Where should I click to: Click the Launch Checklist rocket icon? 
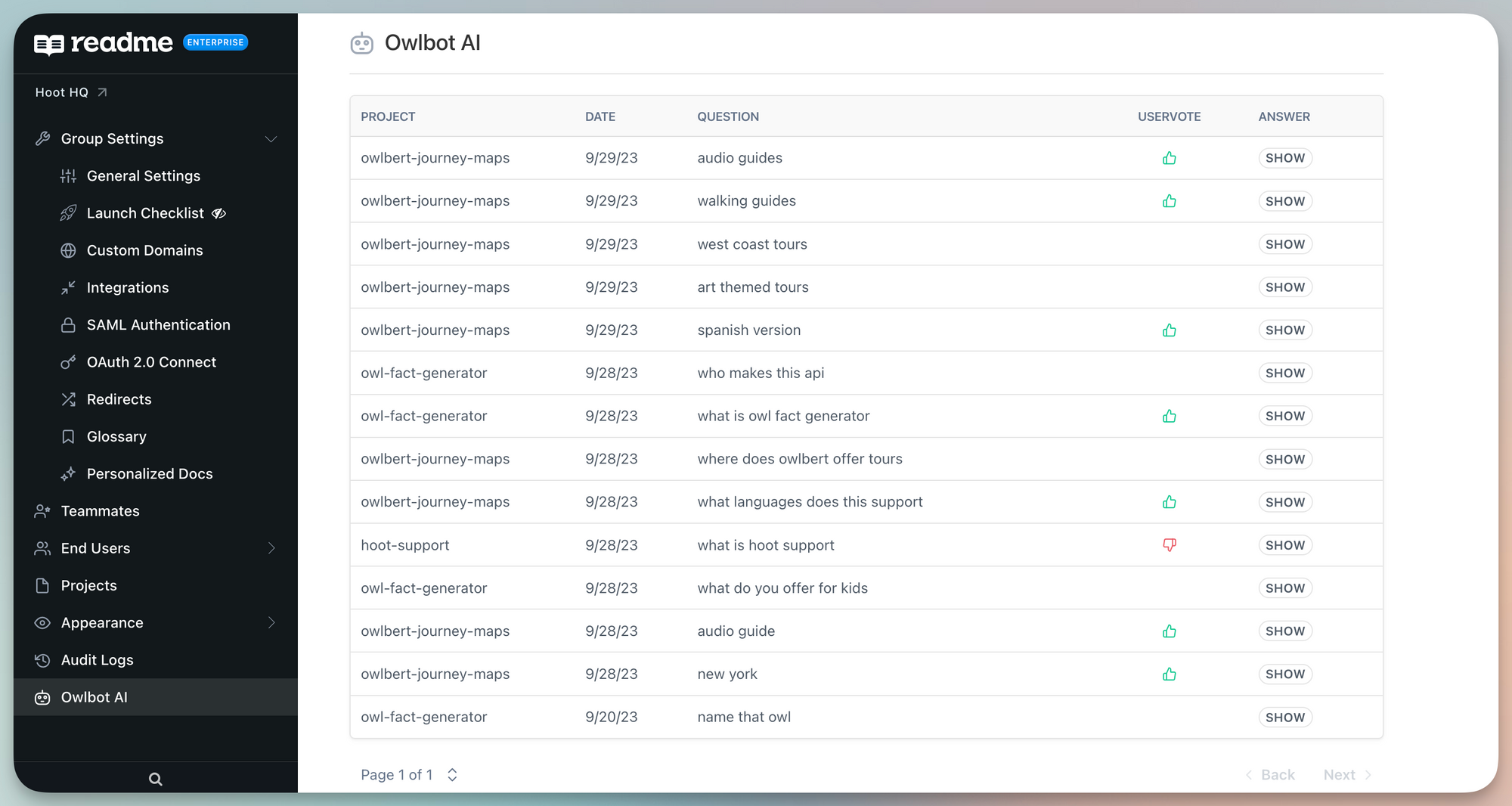click(68, 213)
